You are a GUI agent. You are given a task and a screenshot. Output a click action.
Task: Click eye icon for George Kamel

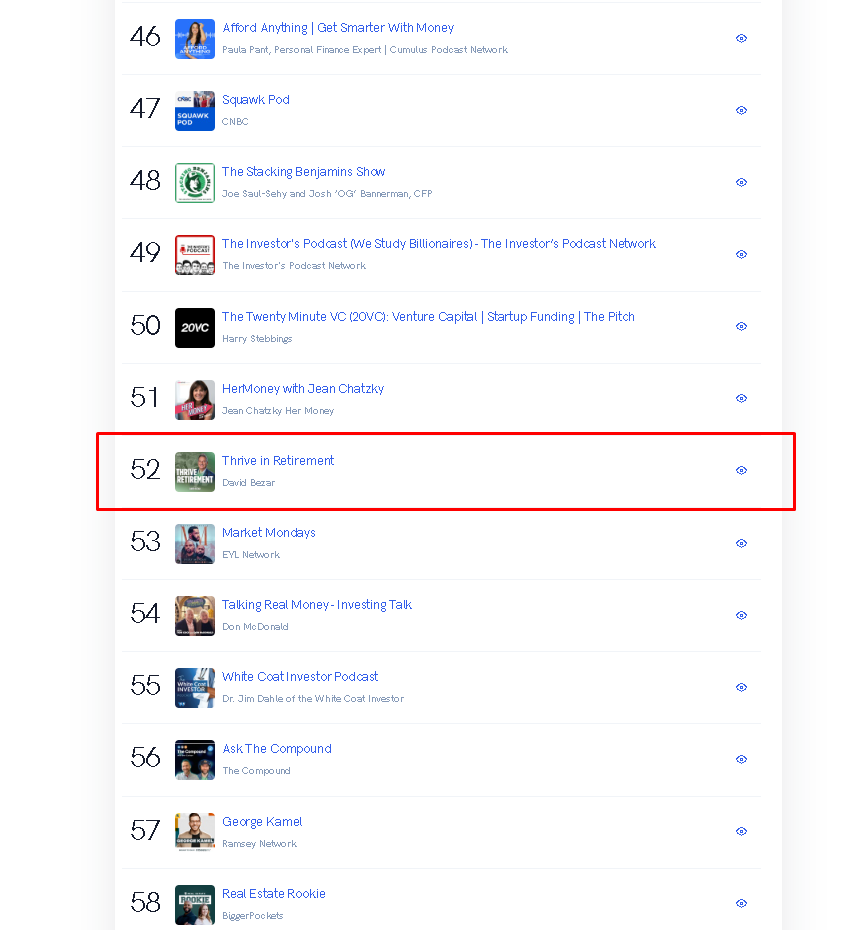click(x=741, y=832)
